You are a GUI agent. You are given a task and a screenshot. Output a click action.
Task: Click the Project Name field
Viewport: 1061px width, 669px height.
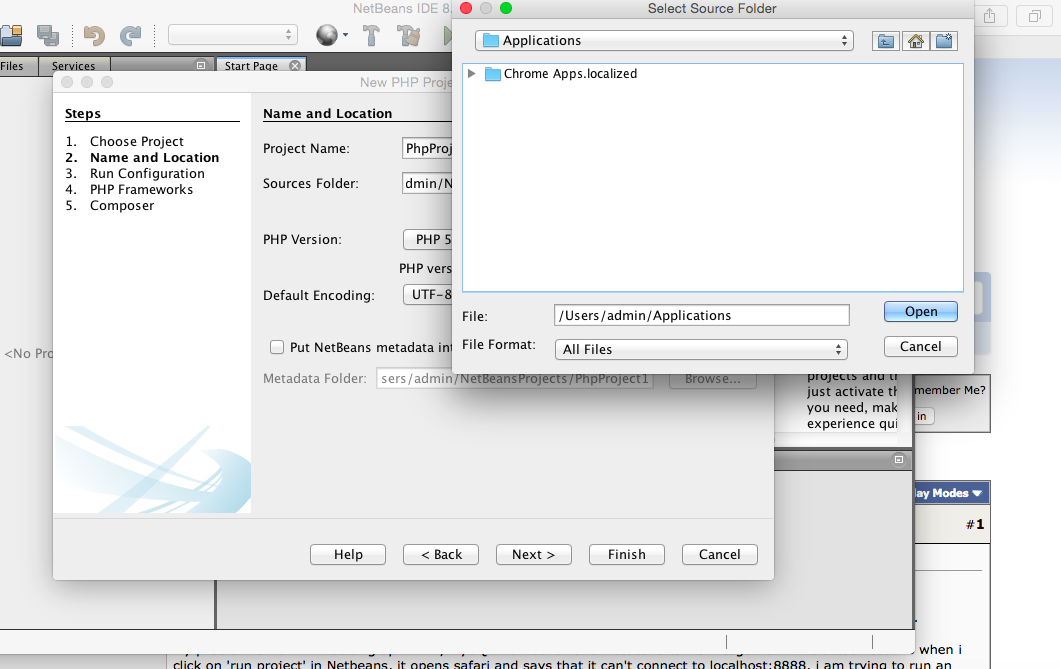coord(427,148)
